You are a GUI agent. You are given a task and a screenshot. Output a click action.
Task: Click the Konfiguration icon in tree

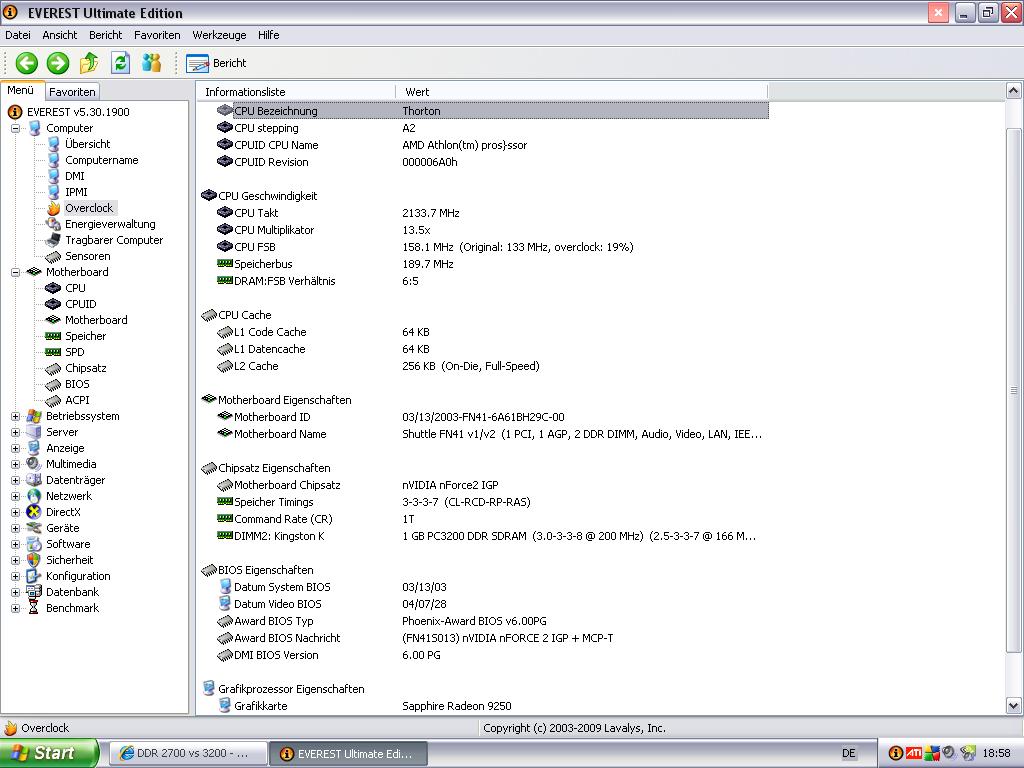[x=34, y=576]
